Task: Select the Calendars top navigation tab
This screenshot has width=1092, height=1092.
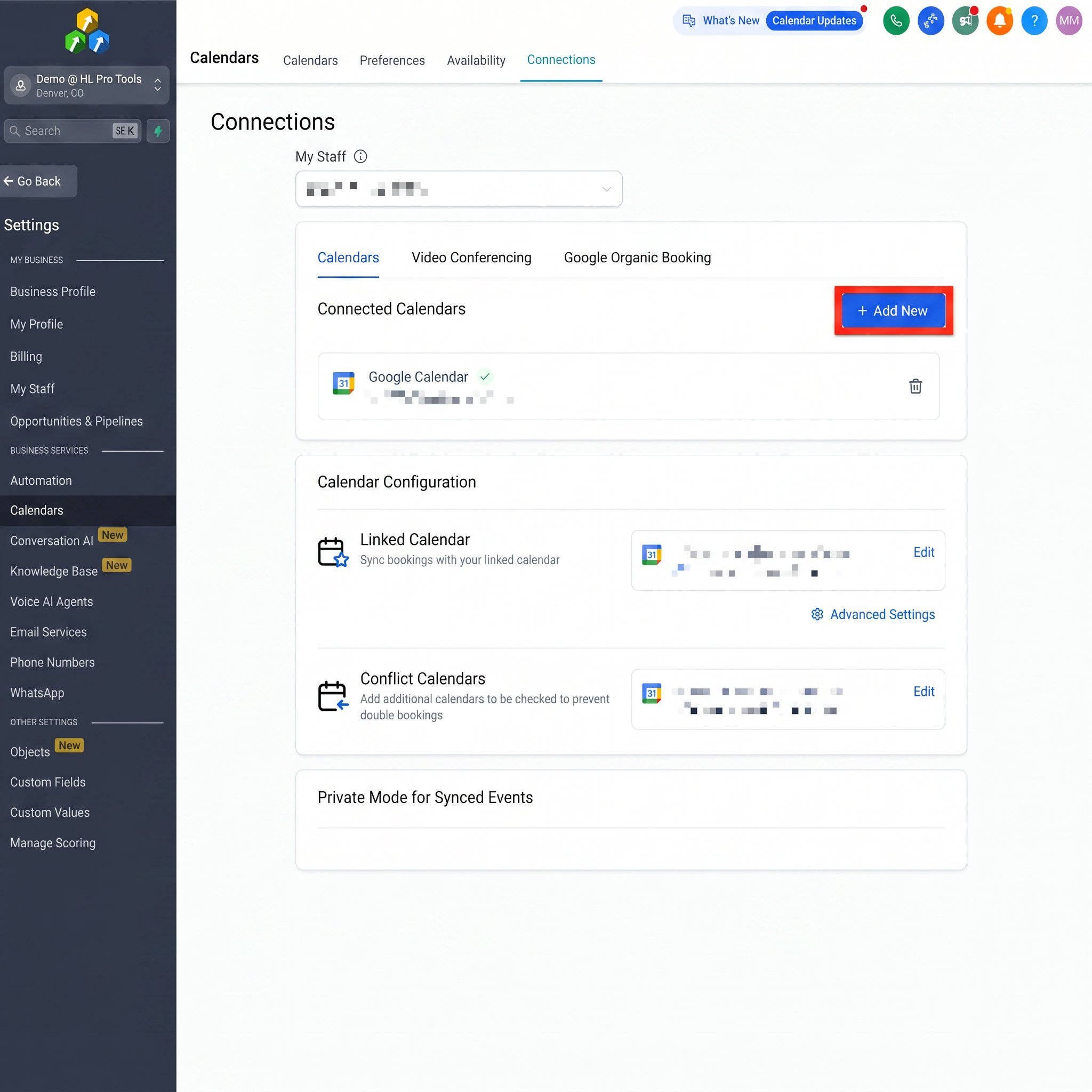Action: (x=310, y=60)
